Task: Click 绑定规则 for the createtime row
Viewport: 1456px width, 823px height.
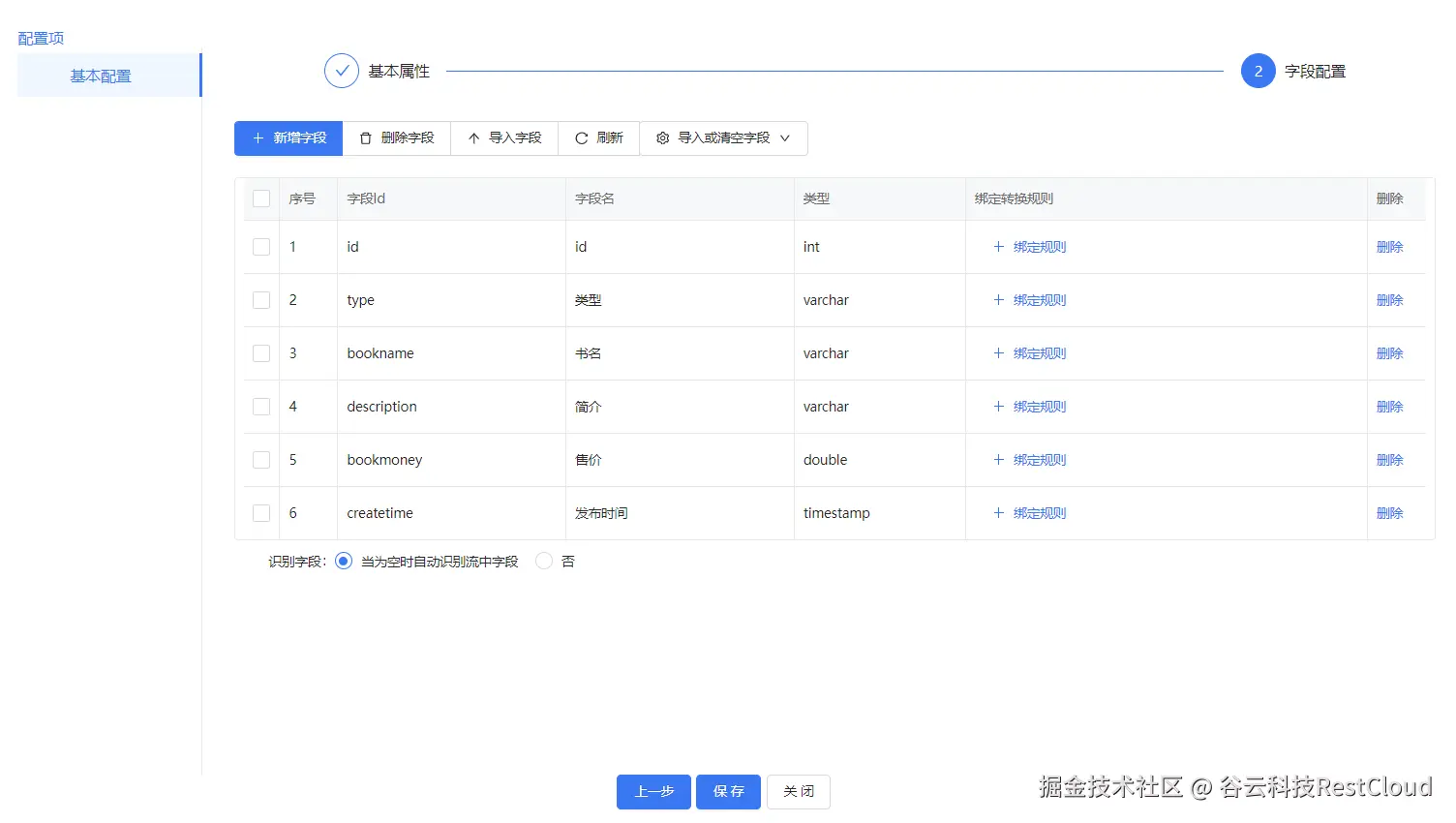Action: (x=1030, y=513)
